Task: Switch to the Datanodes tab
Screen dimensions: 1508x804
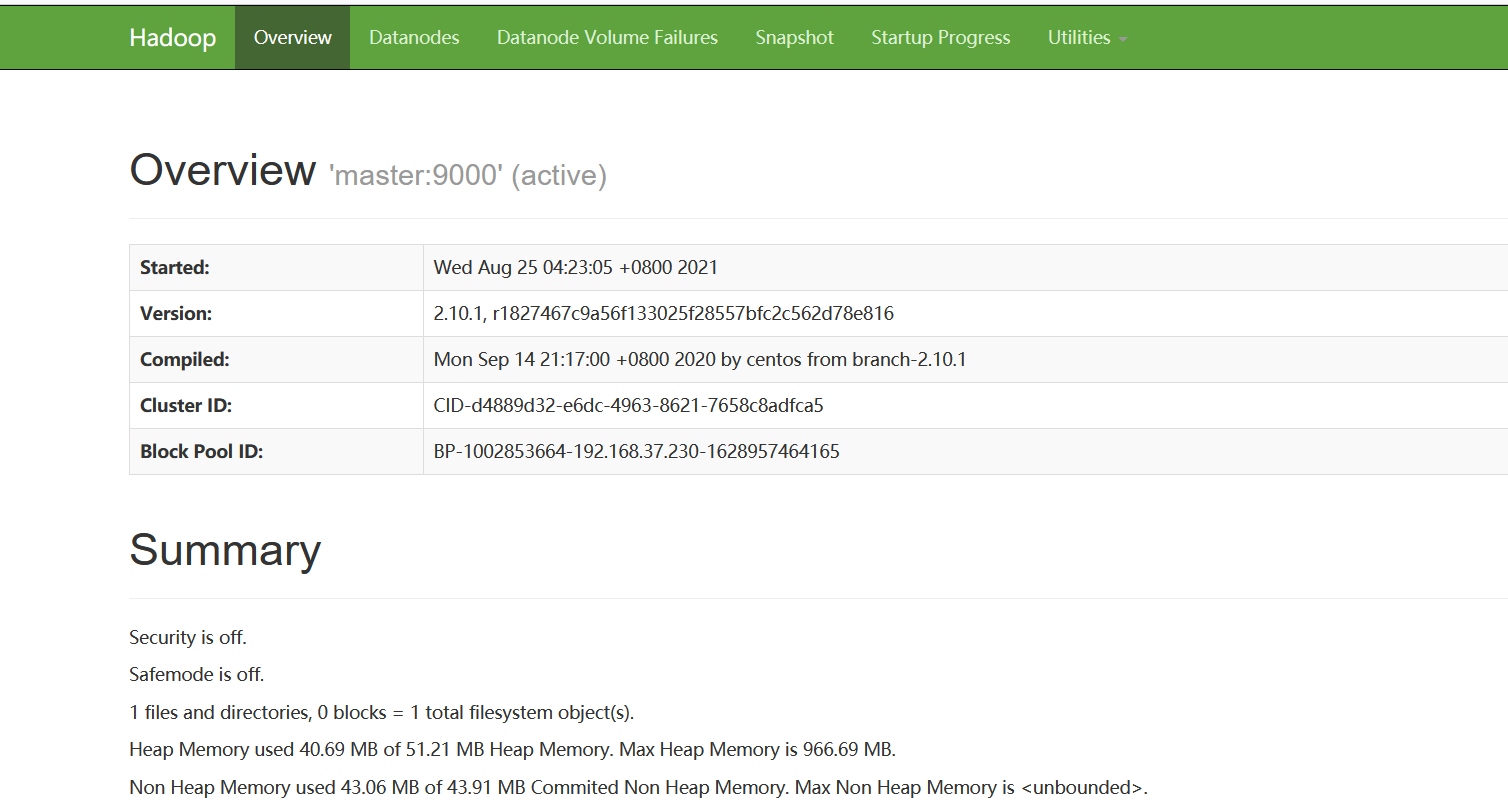Action: [x=414, y=37]
